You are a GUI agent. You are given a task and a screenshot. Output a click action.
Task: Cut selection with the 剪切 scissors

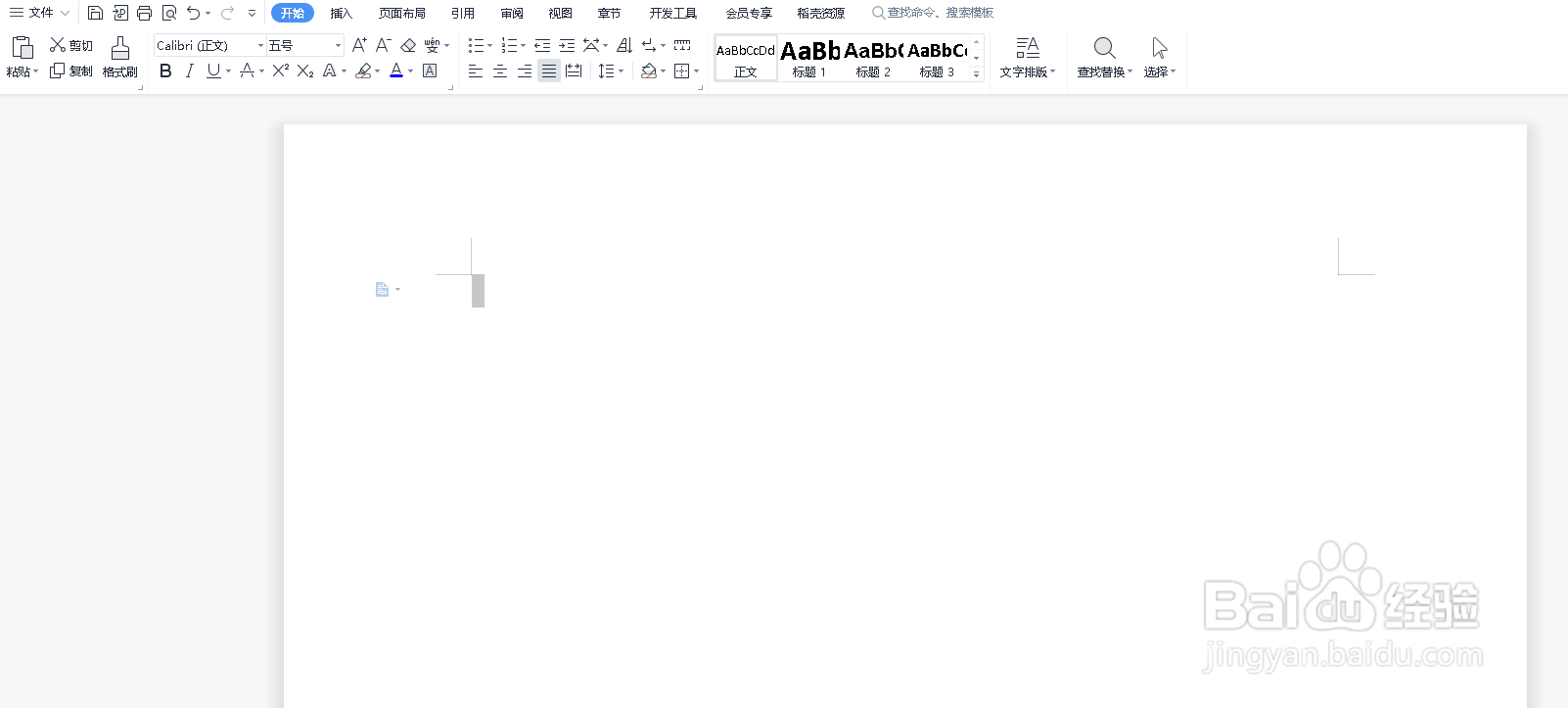click(x=71, y=45)
